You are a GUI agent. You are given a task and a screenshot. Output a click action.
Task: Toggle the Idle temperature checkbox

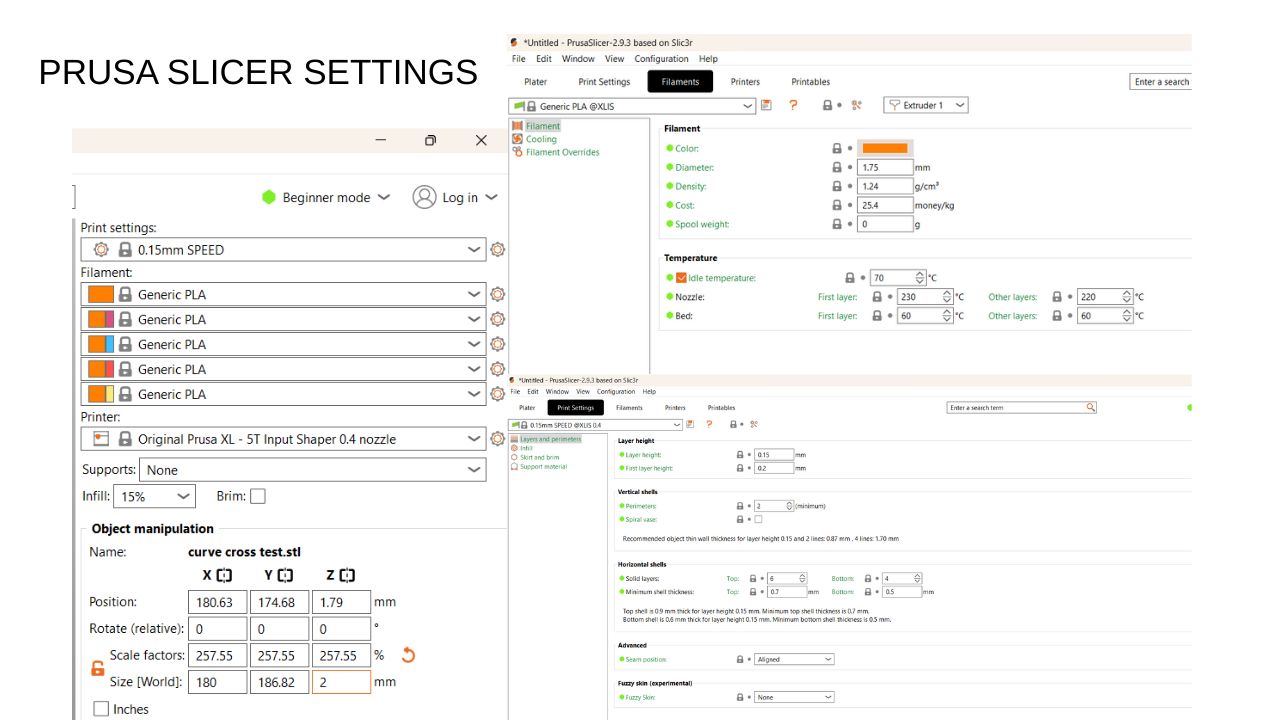681,278
